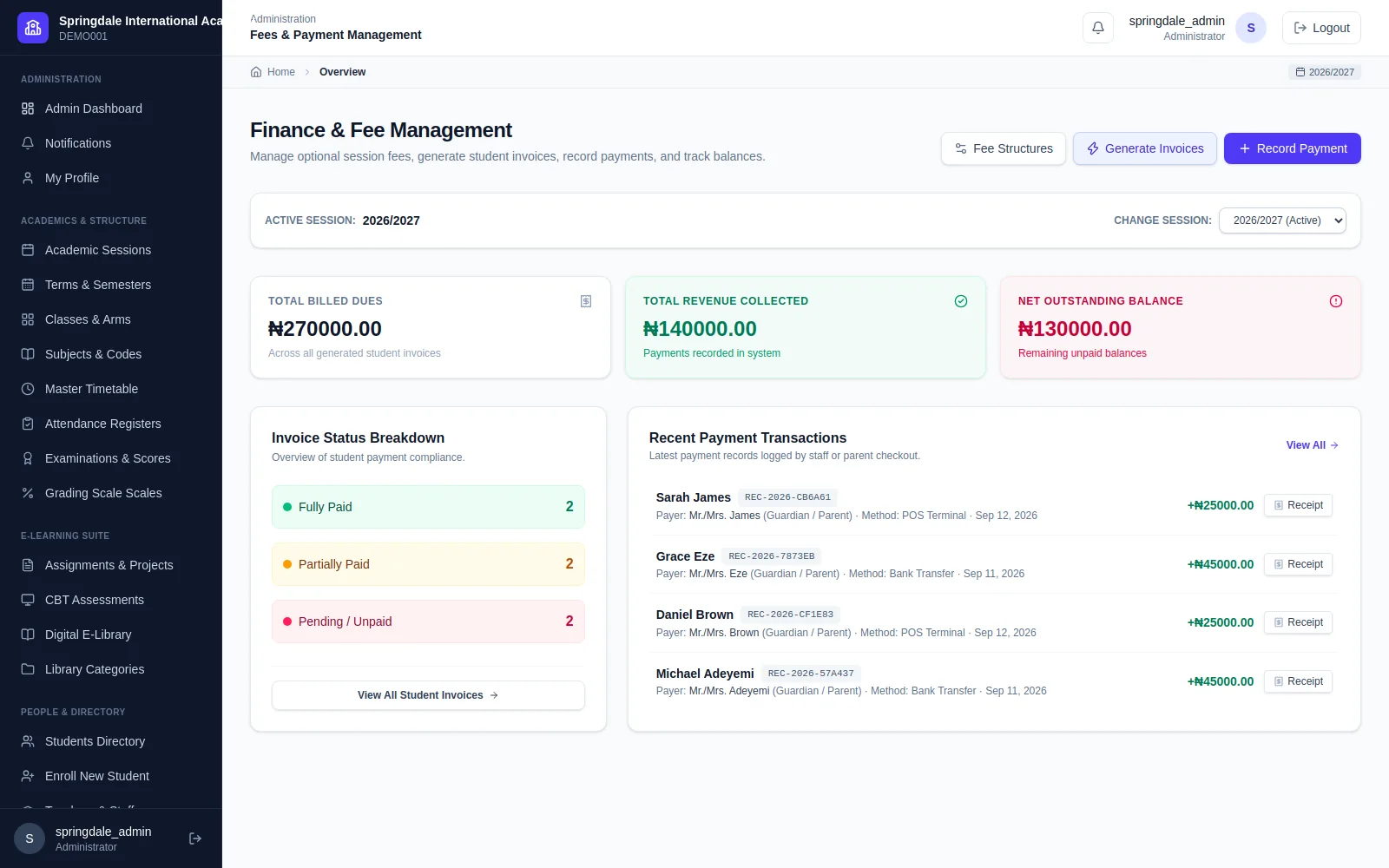Click the 2026/2027 calendar badge in breadcrumb bar
The width and height of the screenshot is (1389, 868).
pos(1325,72)
